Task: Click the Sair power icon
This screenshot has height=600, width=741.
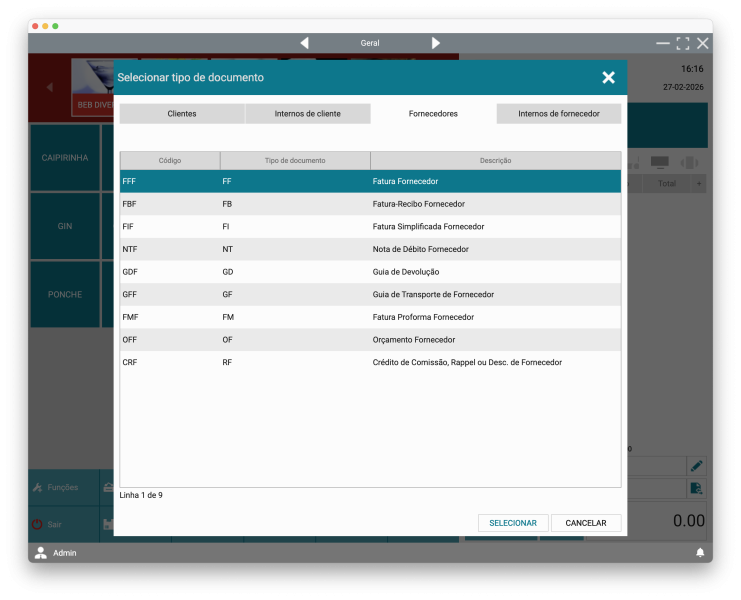Action: click(x=38, y=524)
